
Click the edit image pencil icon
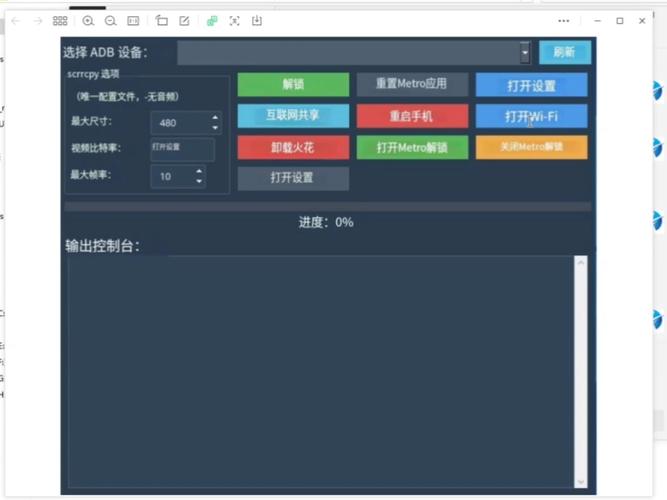pos(184,20)
